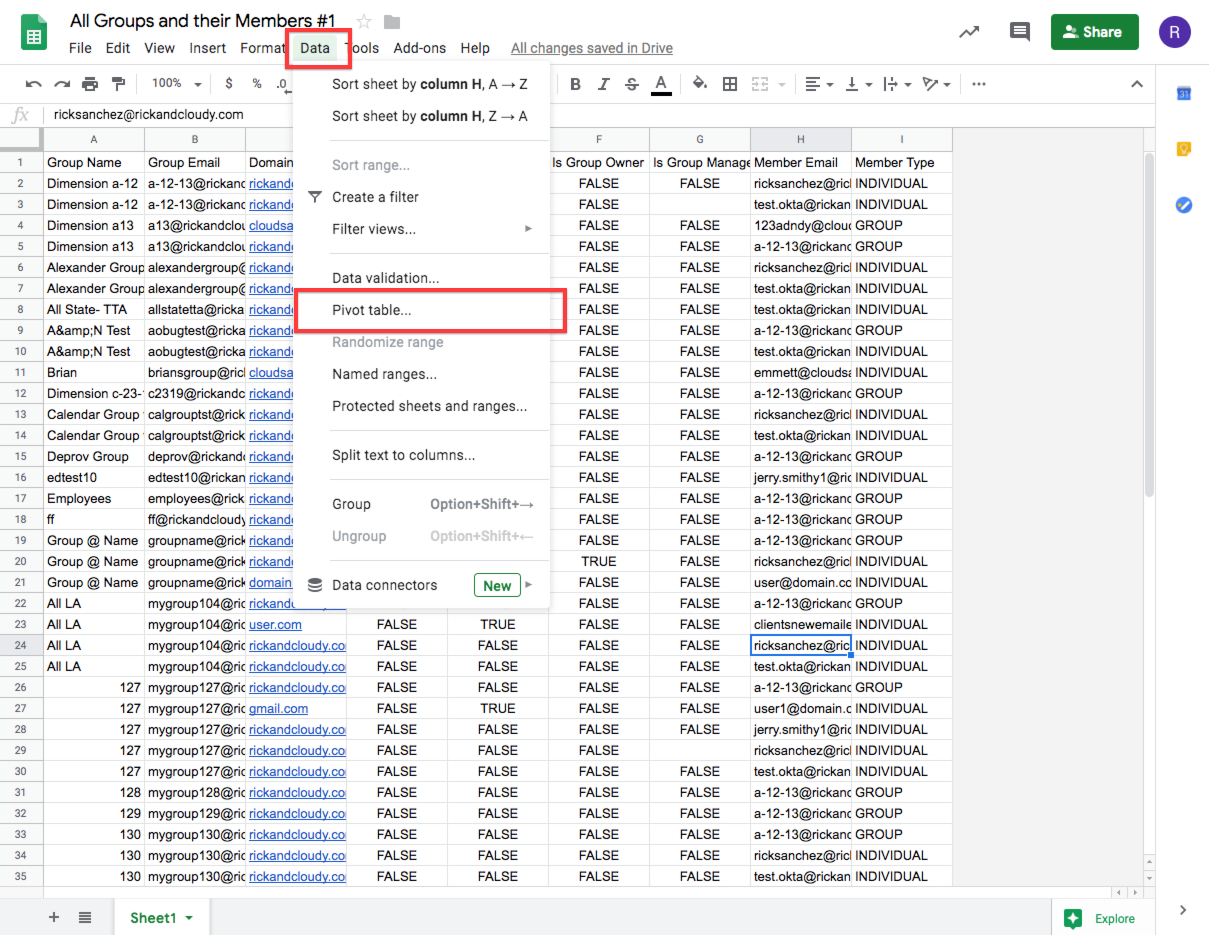Open the fill color tool
This screenshot has width=1209, height=935.
700,84
